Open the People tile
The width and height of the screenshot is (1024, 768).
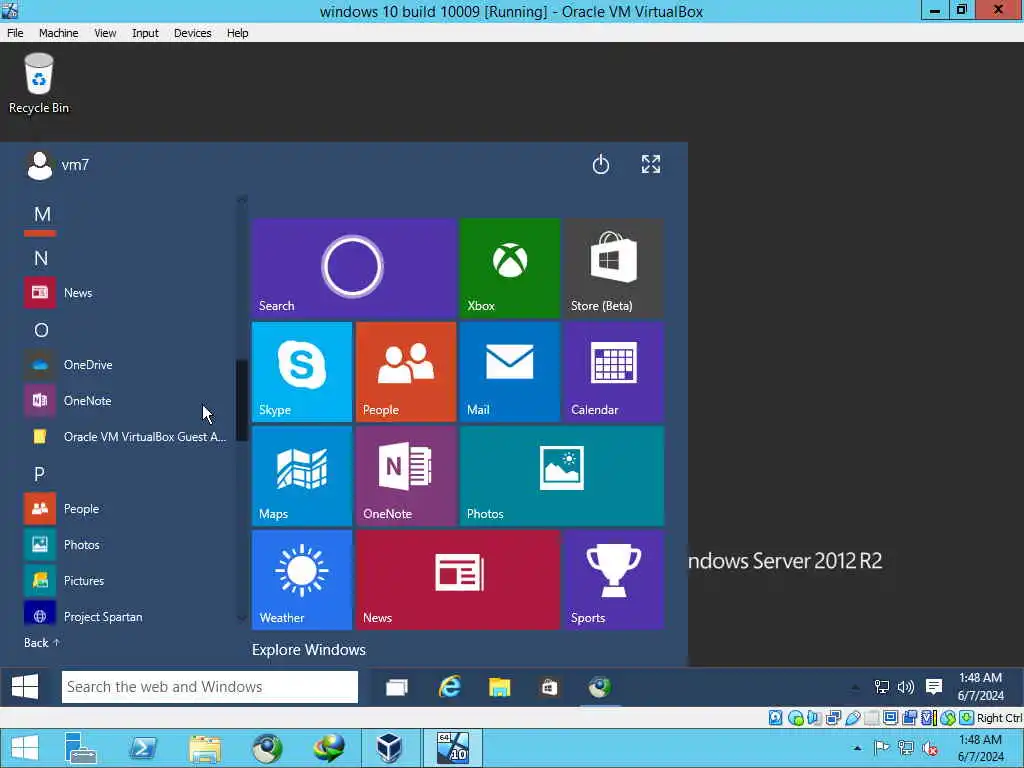[x=406, y=372]
